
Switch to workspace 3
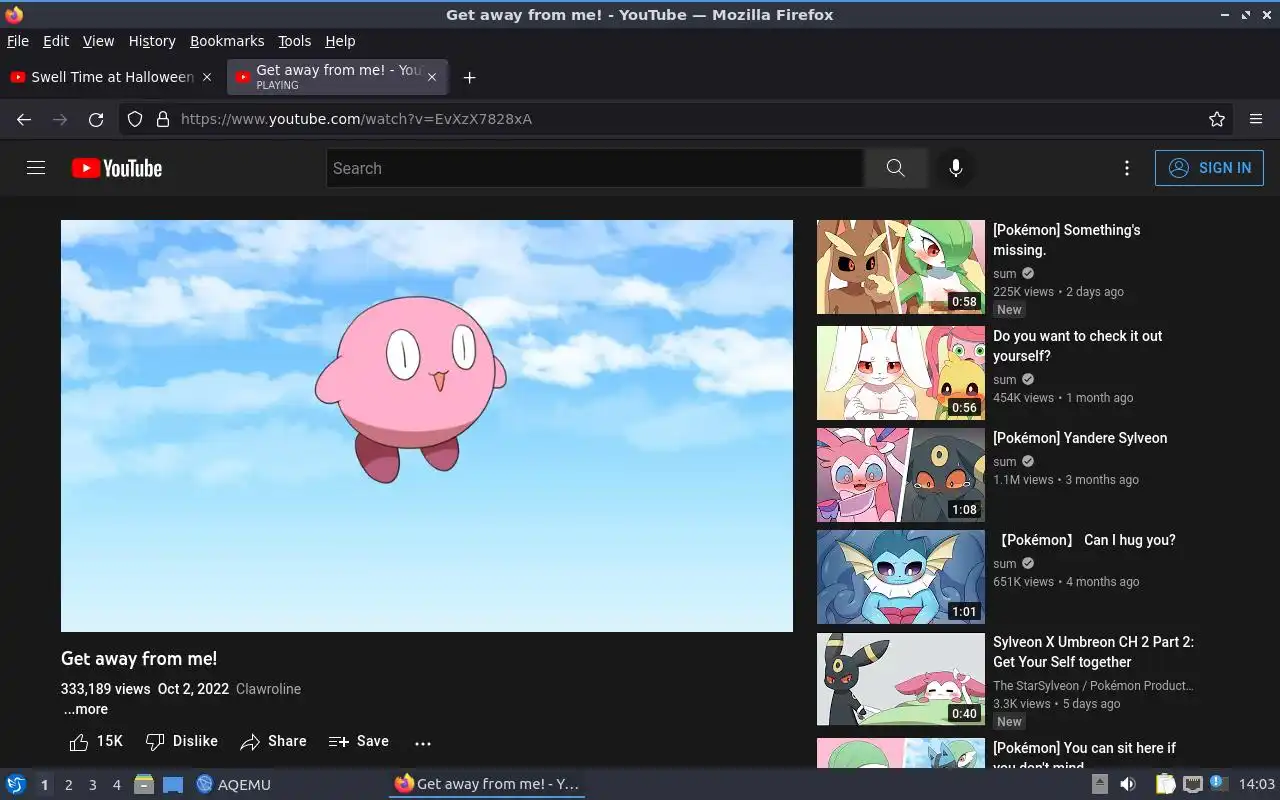click(92, 785)
